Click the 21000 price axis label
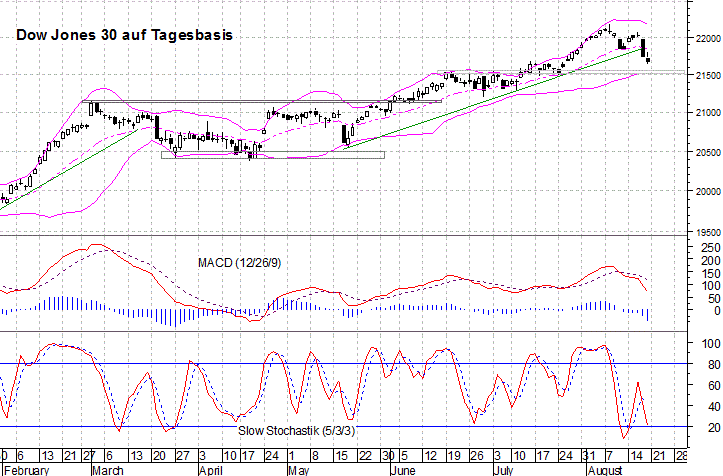Viewport: 723px width, 476px height. click(x=708, y=113)
